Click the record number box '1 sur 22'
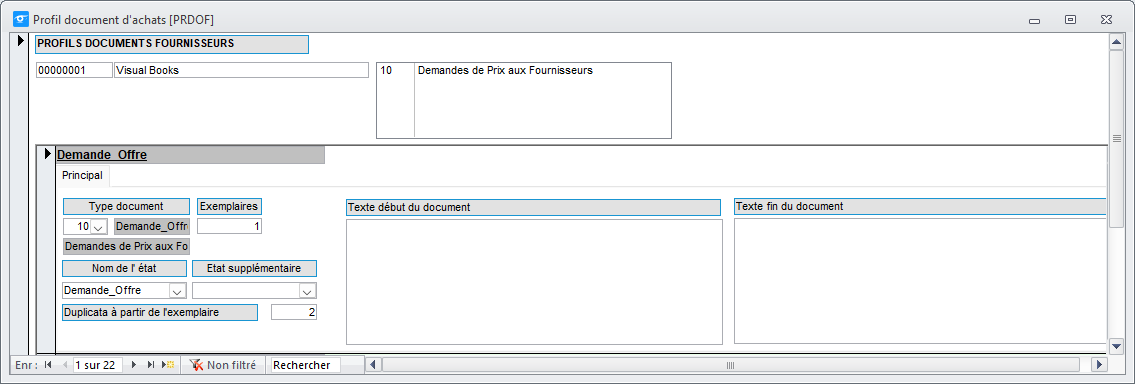Image resolution: width=1135 pixels, height=384 pixels. [x=97, y=365]
